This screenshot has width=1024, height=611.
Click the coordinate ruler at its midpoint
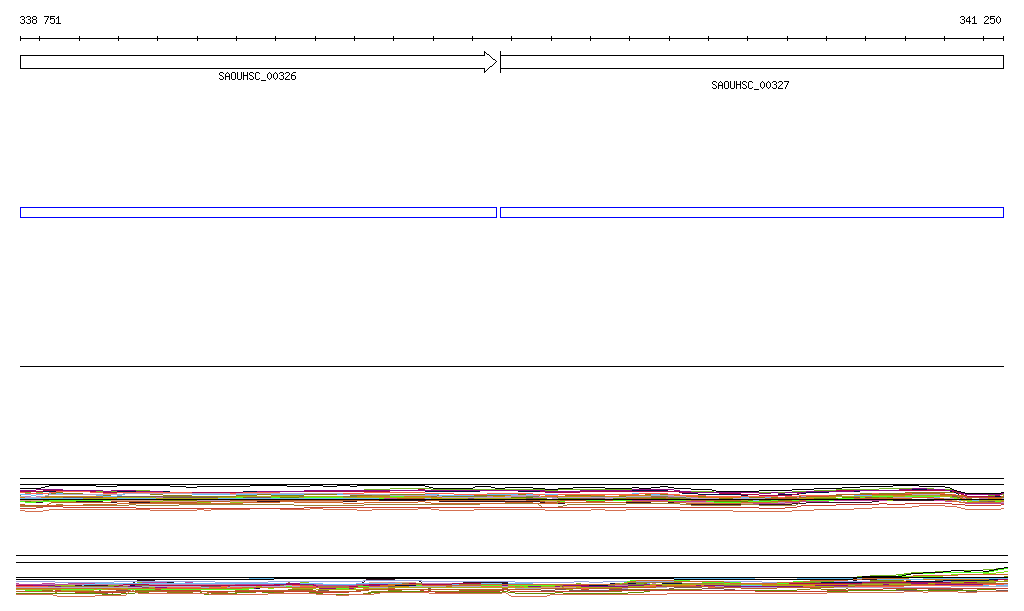coord(512,39)
